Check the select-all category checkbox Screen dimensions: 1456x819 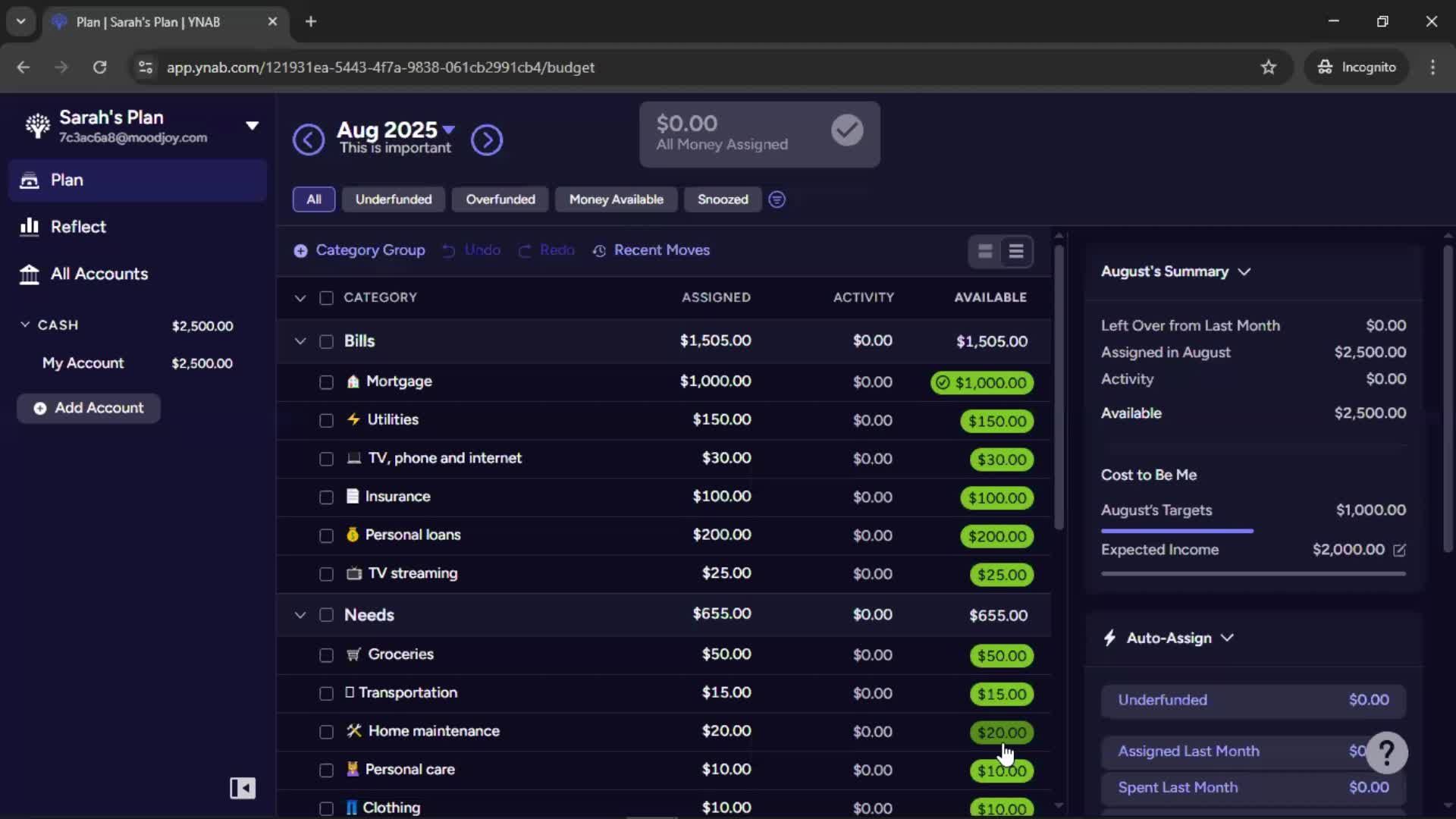[x=326, y=298]
